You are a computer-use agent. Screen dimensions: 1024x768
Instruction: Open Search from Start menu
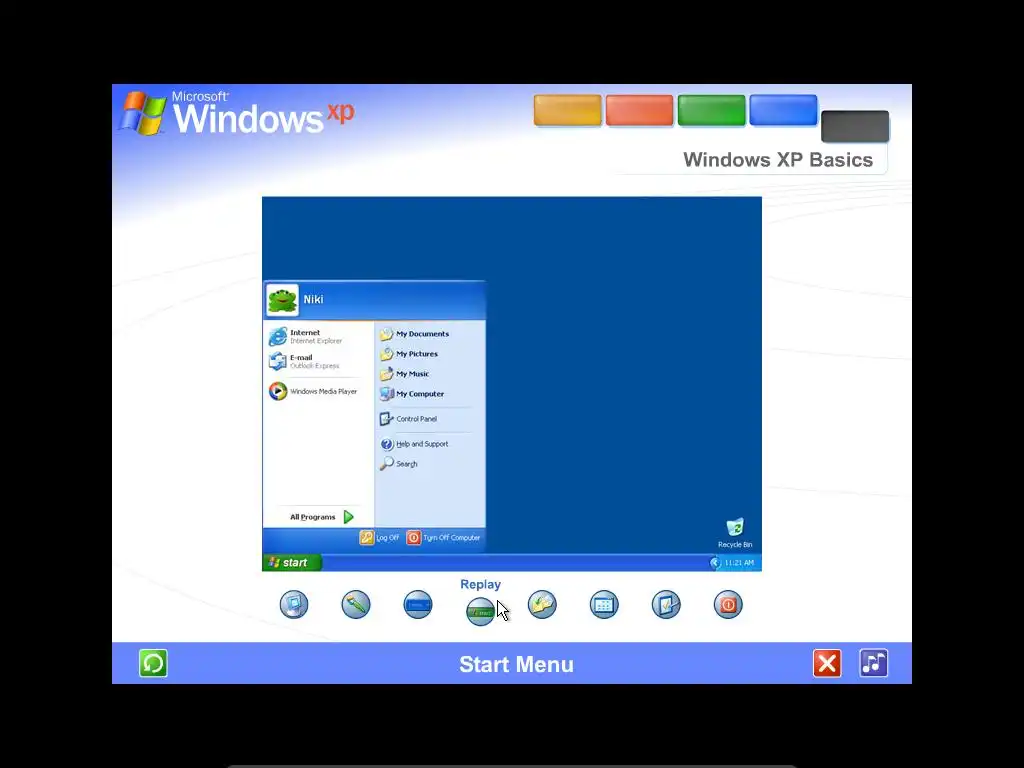click(x=399, y=464)
